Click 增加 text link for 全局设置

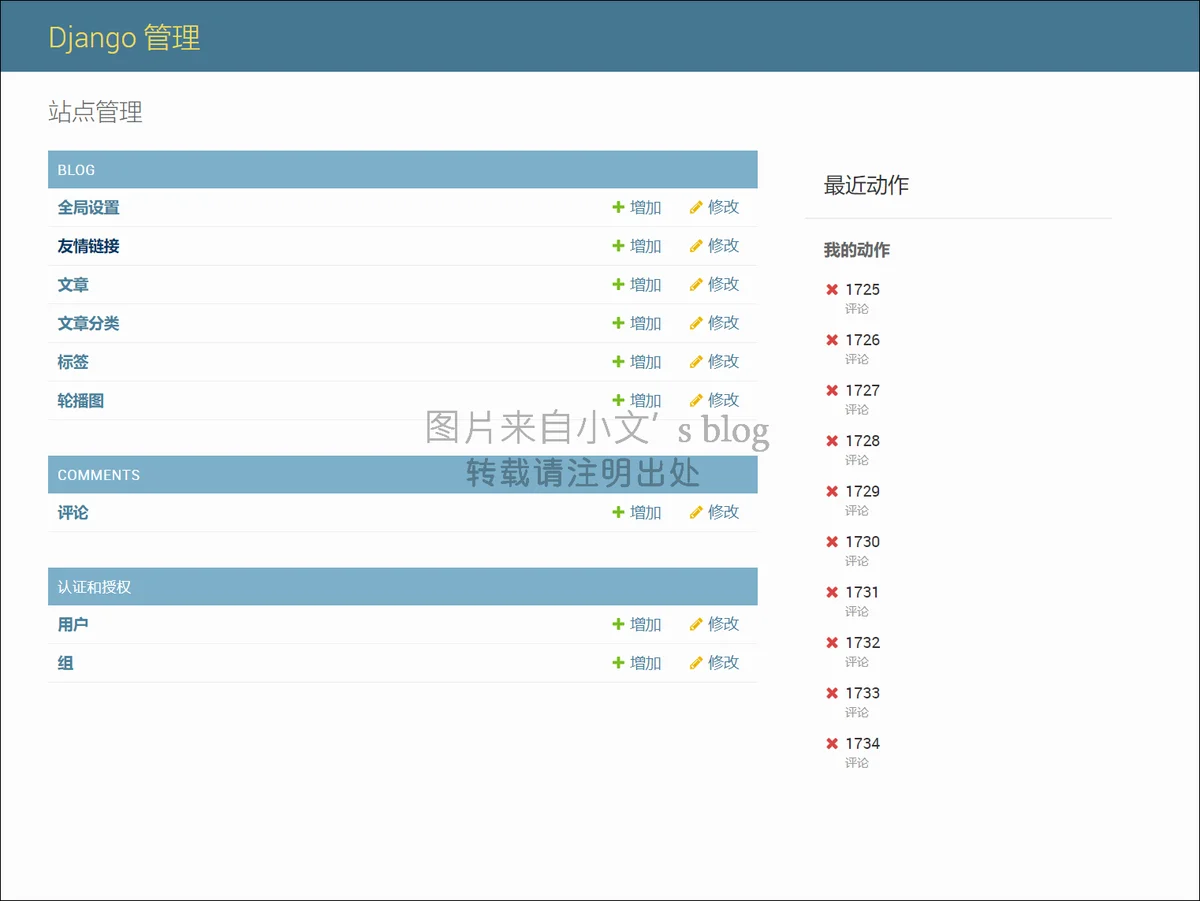(646, 207)
